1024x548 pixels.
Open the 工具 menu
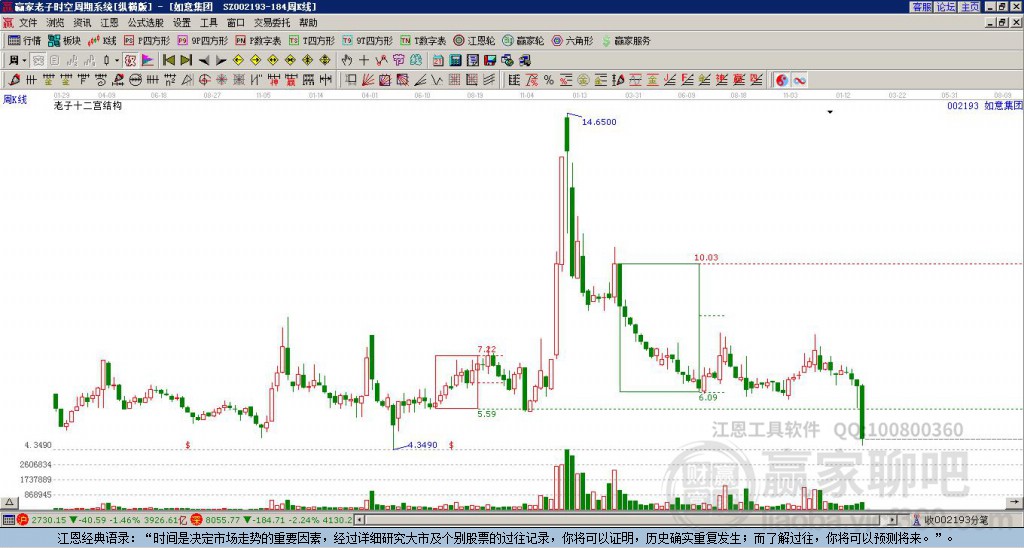tap(208, 23)
